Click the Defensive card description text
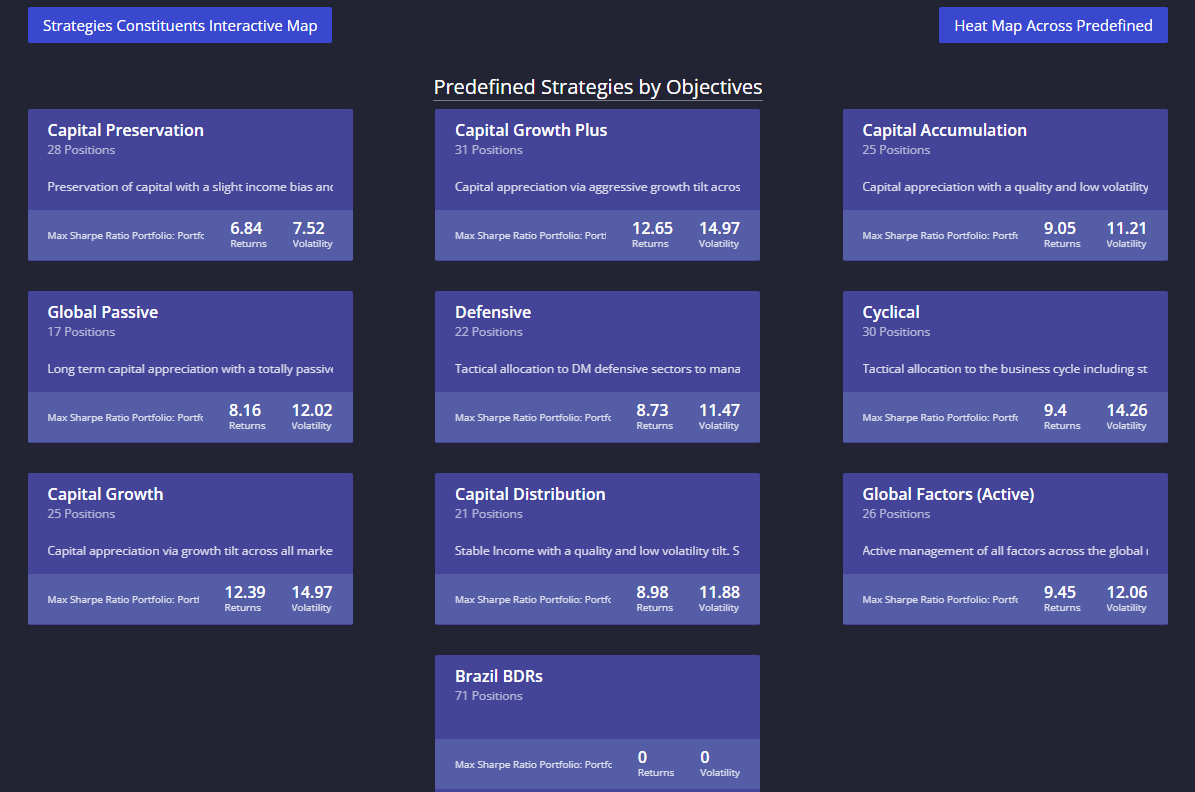This screenshot has height=792, width=1195. [598, 369]
